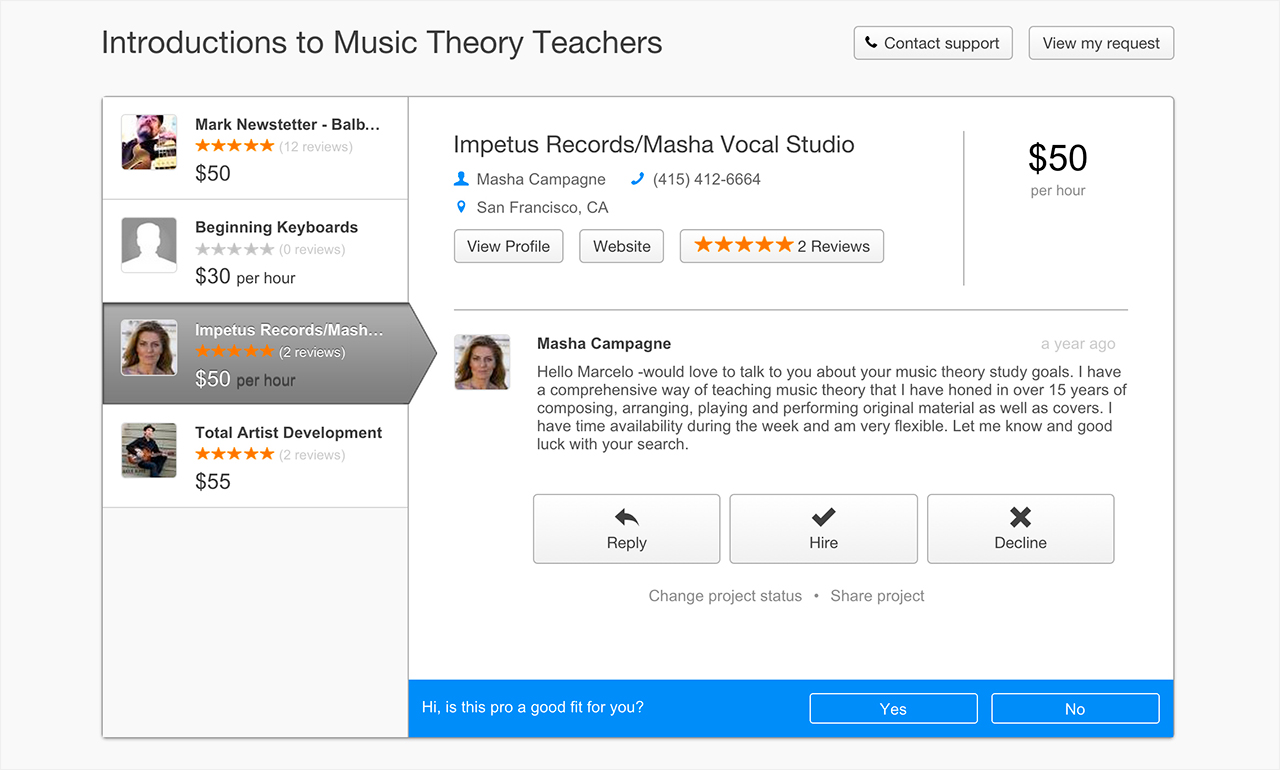Screen dimensions: 1280x770
Task: Open the Total Artist Development listing
Action: click(x=255, y=456)
